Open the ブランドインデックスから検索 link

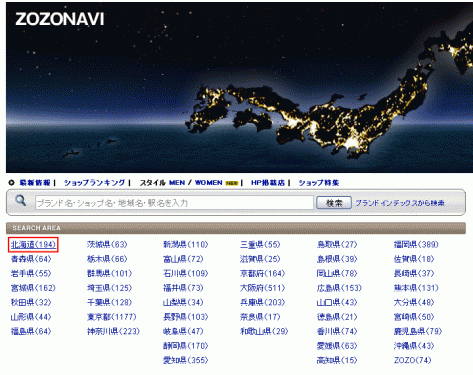pos(400,203)
